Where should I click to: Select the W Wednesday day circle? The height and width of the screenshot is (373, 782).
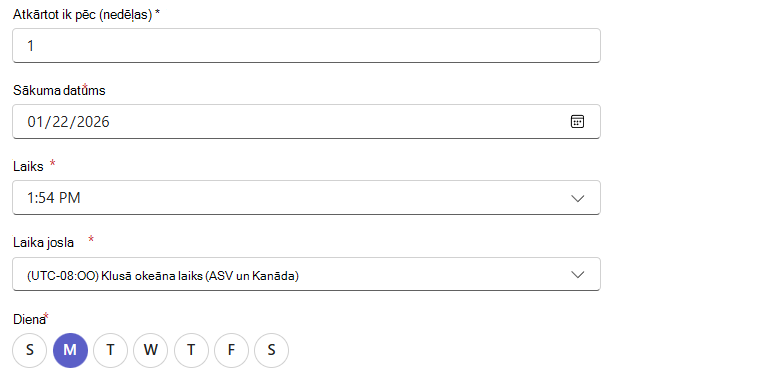pos(151,351)
